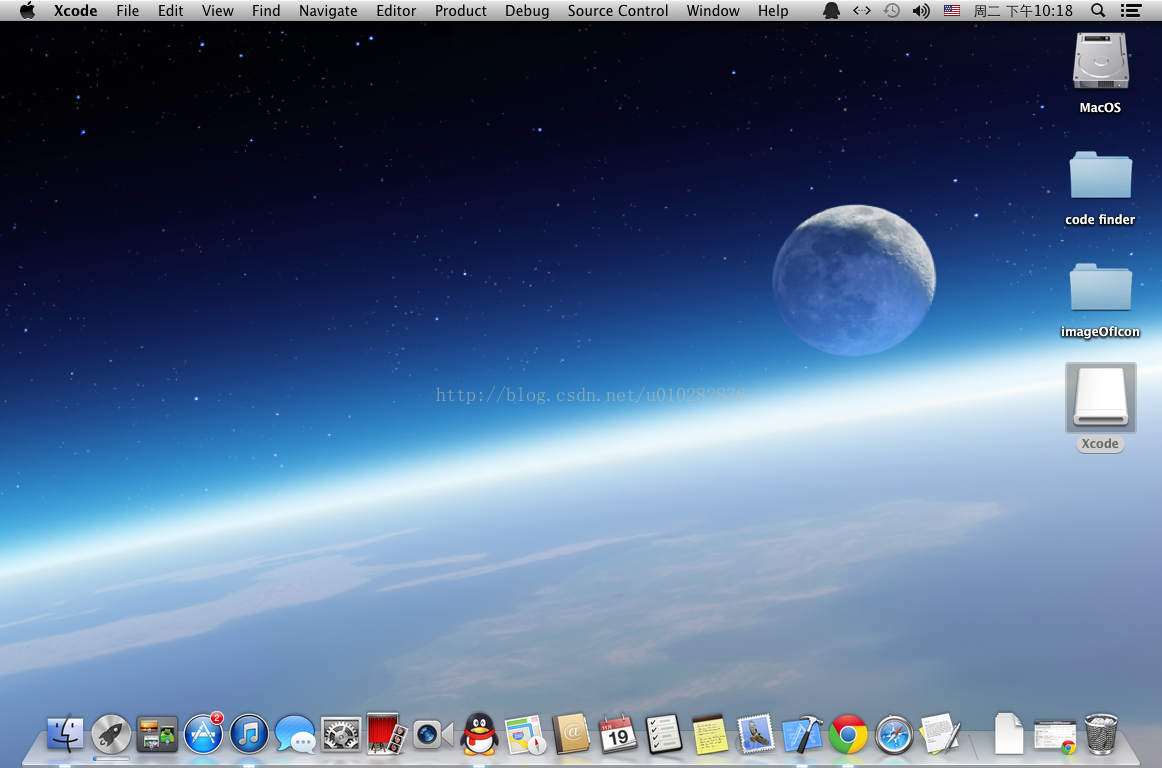Select the MacOS hard drive on desktop
The height and width of the screenshot is (768, 1162).
pos(1100,62)
